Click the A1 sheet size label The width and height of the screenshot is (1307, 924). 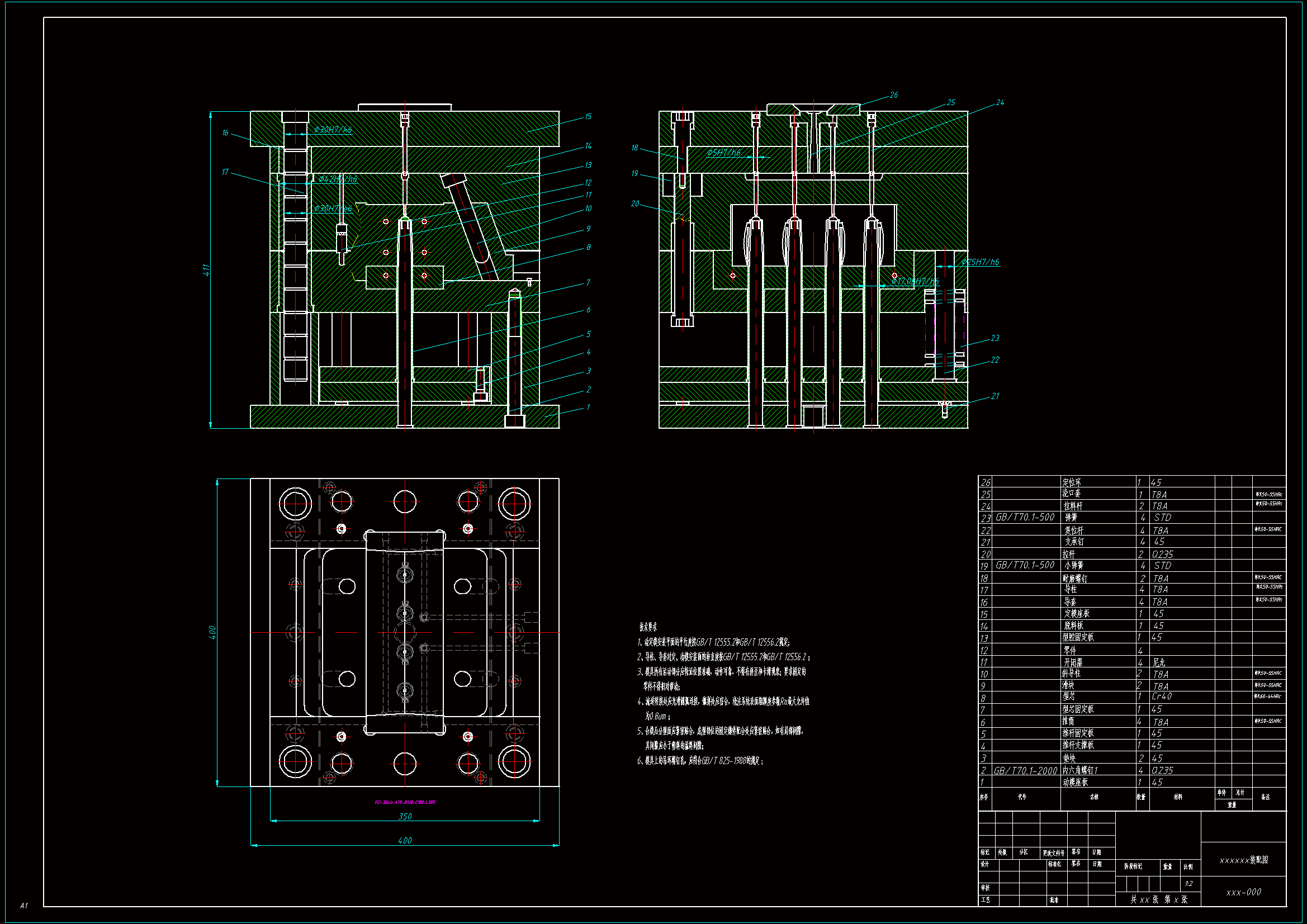tap(23, 905)
